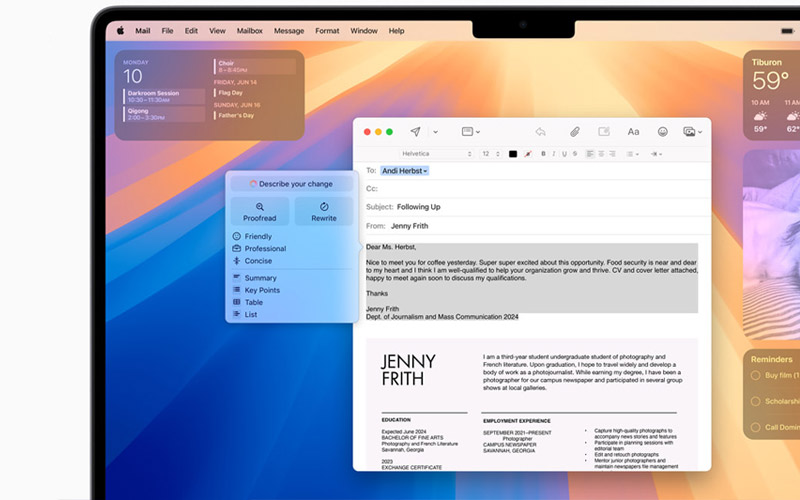Image resolution: width=800 pixels, height=500 pixels.
Task: Align text center
Action: (x=601, y=154)
